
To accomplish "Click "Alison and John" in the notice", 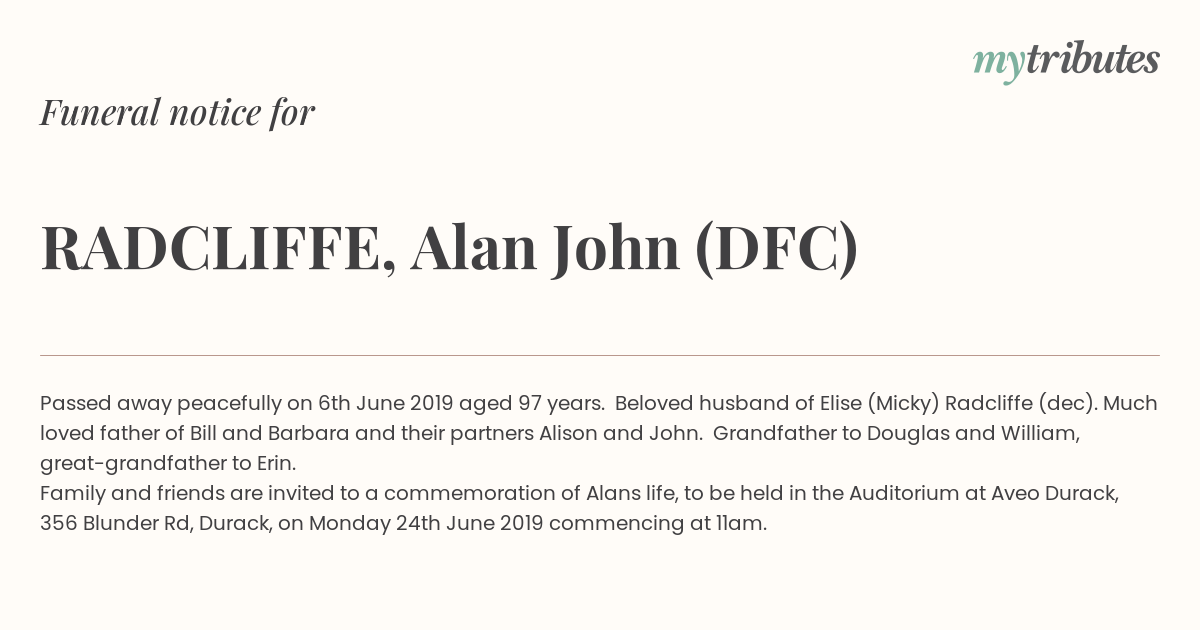I will [x=617, y=434].
